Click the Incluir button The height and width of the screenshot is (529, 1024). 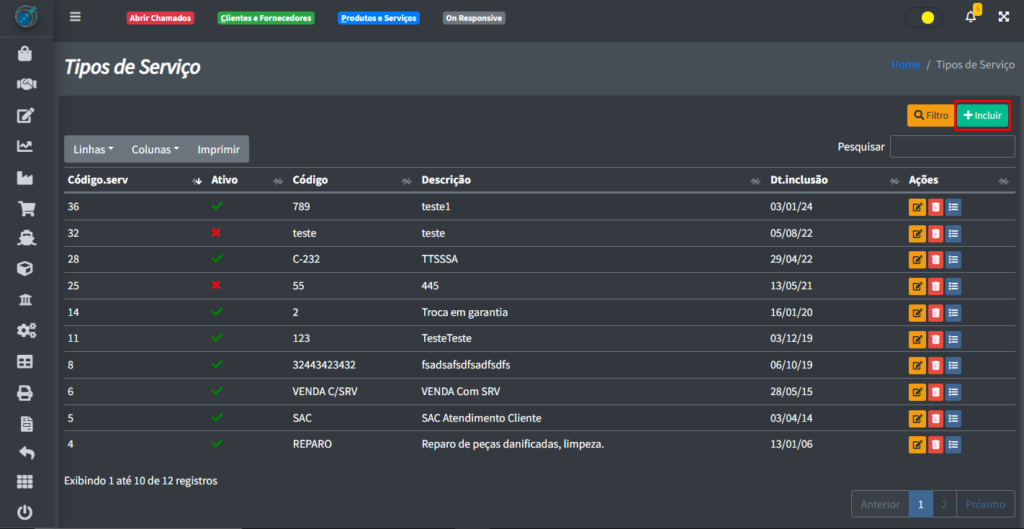982,116
